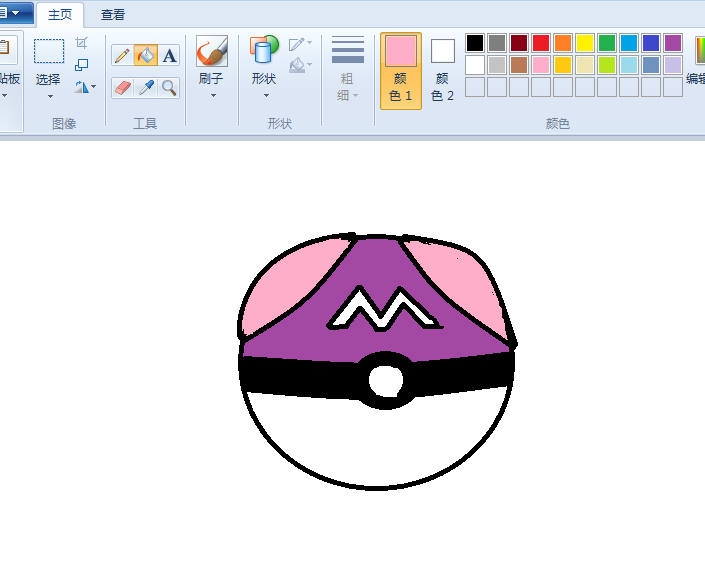Select the Pencil tool
Viewport: 705px width, 580px height.
[x=122, y=56]
